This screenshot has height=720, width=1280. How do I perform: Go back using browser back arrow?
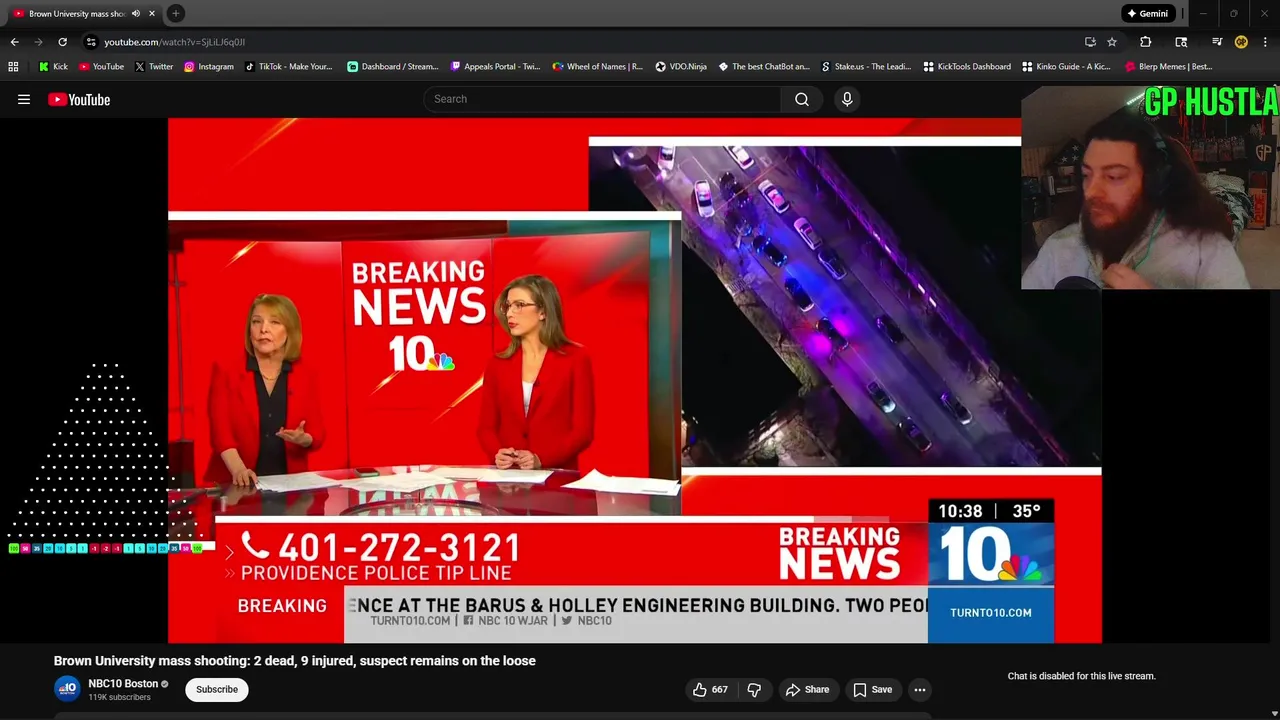[x=14, y=42]
